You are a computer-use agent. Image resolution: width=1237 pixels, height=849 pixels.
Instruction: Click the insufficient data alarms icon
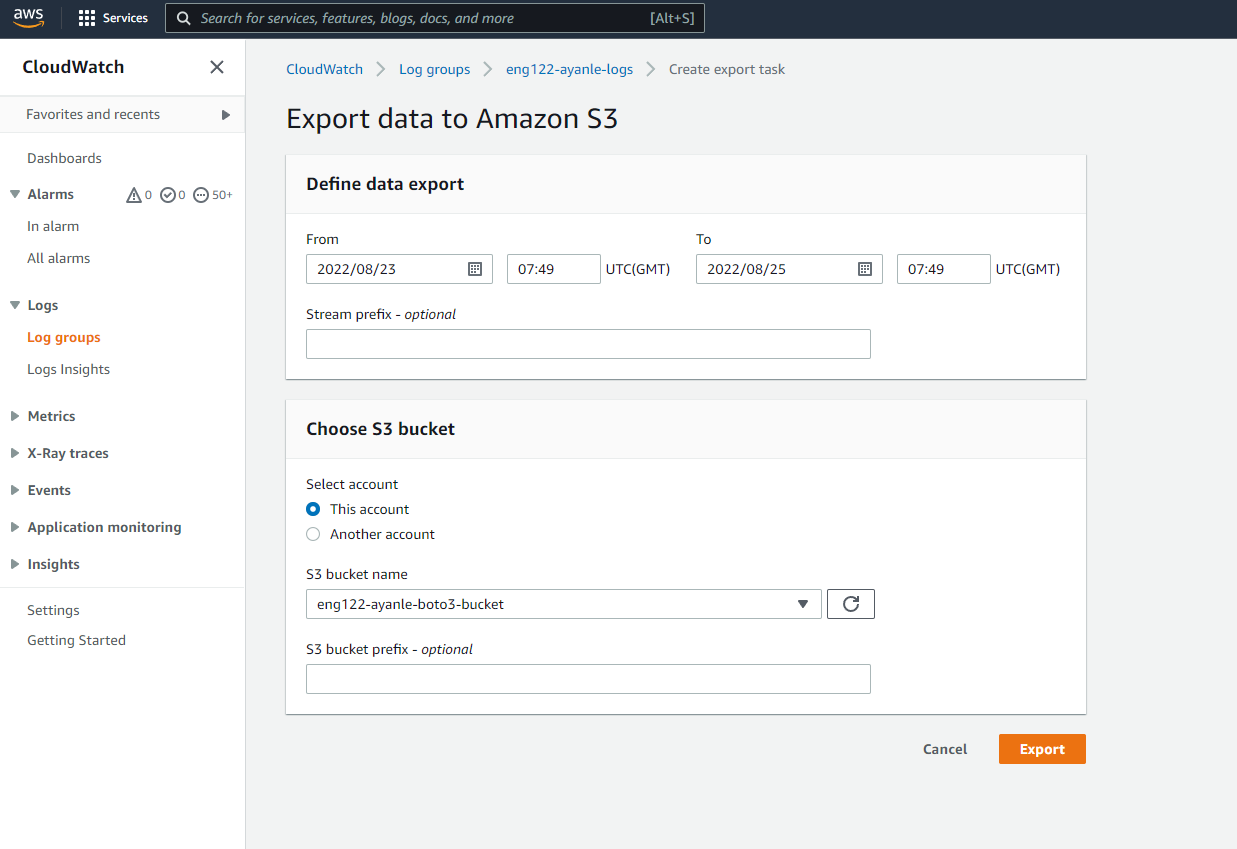point(201,195)
